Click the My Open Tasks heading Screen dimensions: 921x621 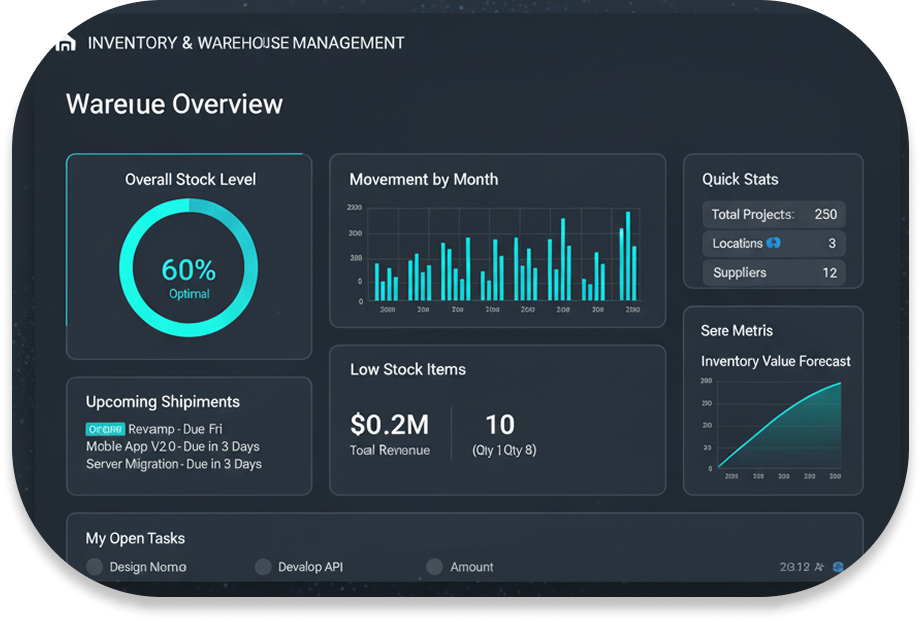135,538
